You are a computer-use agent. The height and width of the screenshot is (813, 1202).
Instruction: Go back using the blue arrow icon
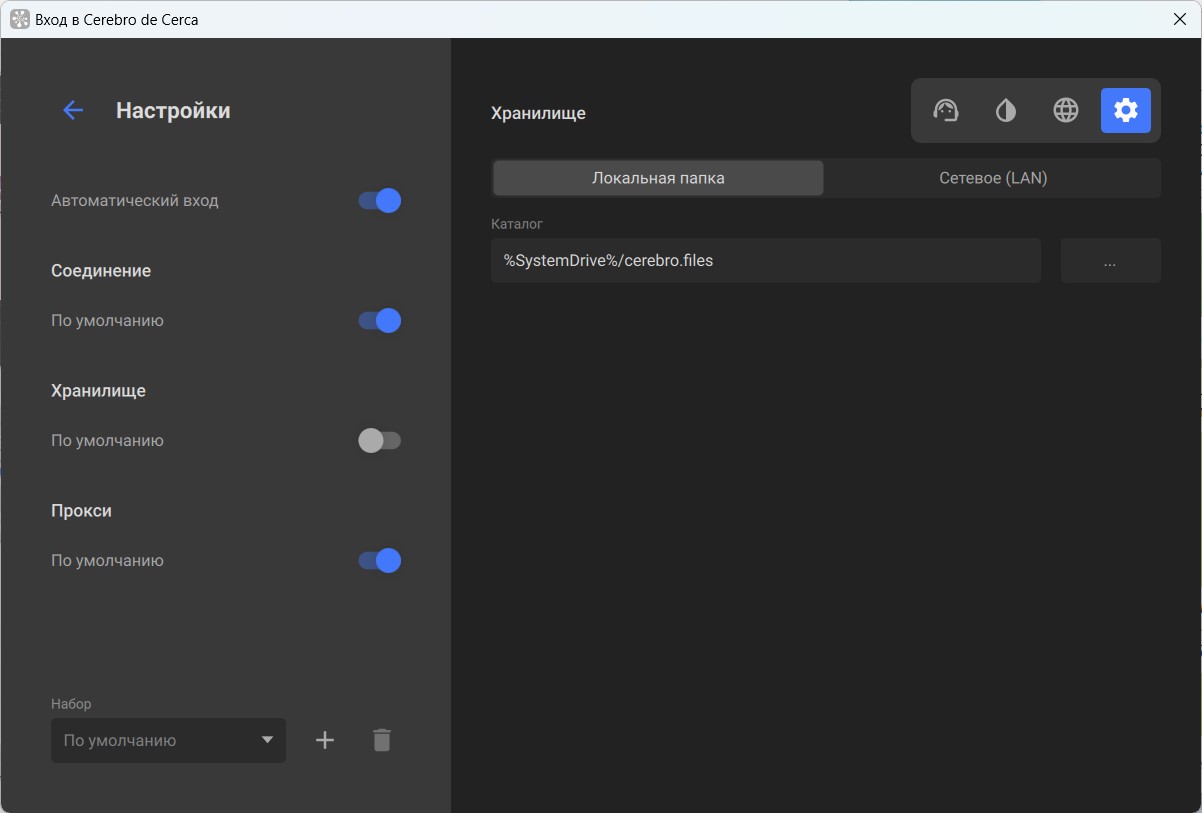point(72,110)
